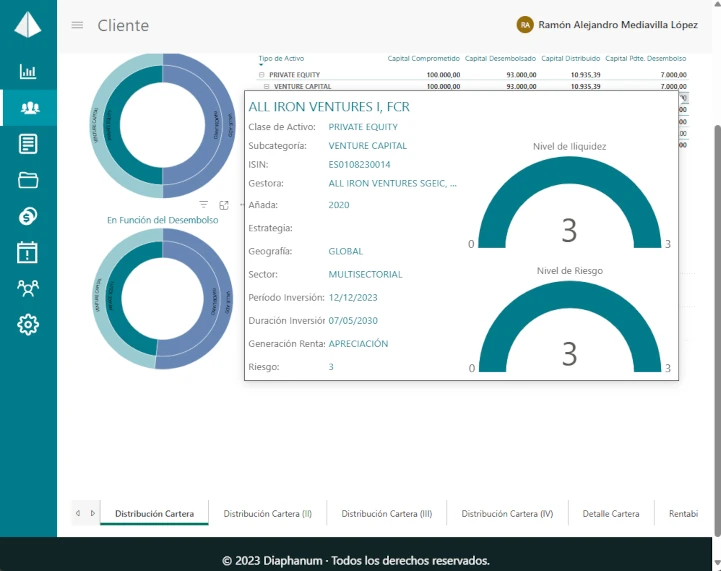Toggle the hamburger menu next to Cliente
Image resolution: width=721 pixels, height=571 pixels.
(x=77, y=25)
